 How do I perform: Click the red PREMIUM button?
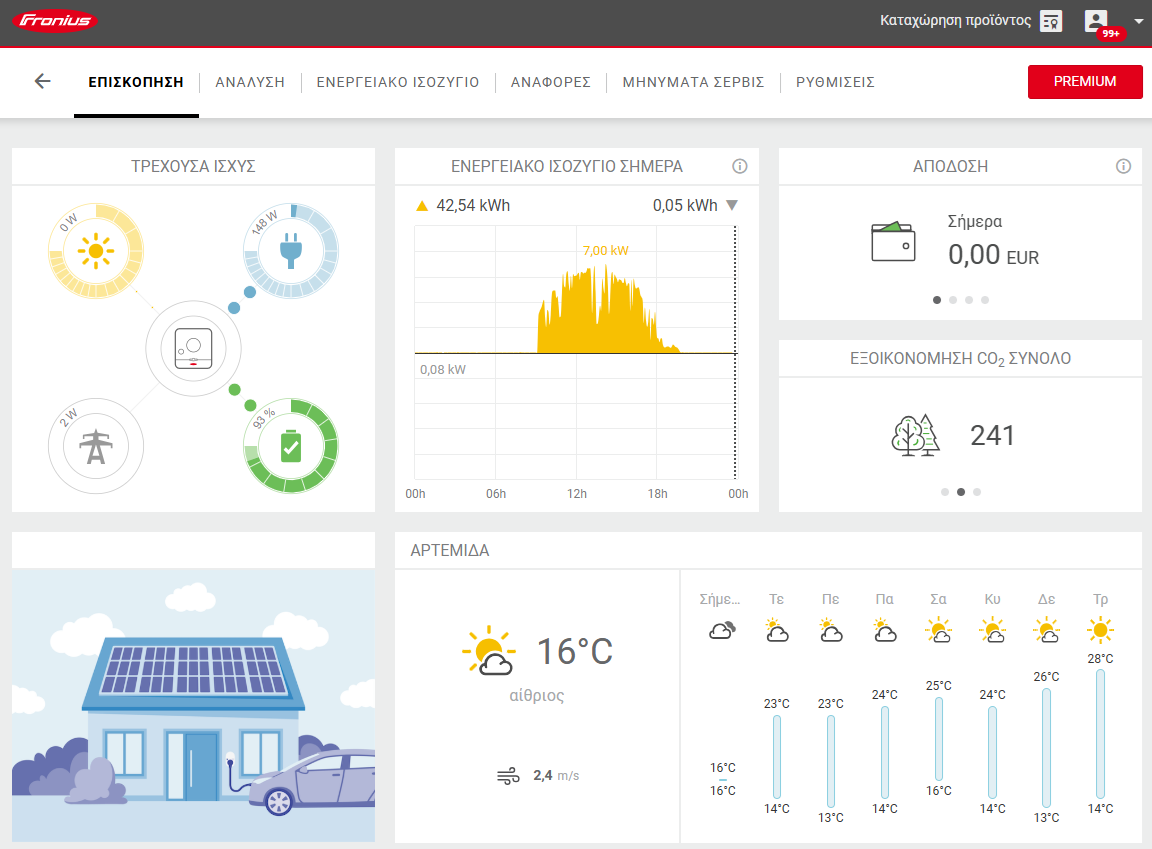pos(1085,81)
